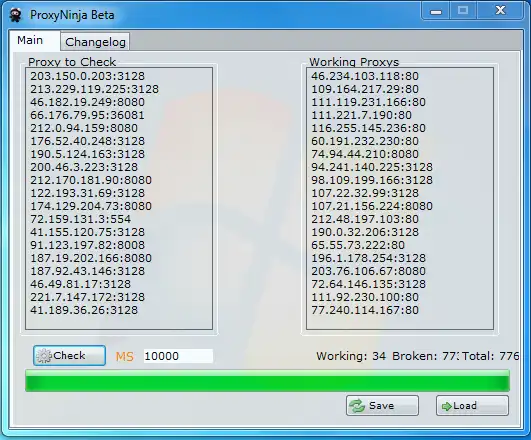Select proxy 66.176.79.95:36081

click(87, 115)
